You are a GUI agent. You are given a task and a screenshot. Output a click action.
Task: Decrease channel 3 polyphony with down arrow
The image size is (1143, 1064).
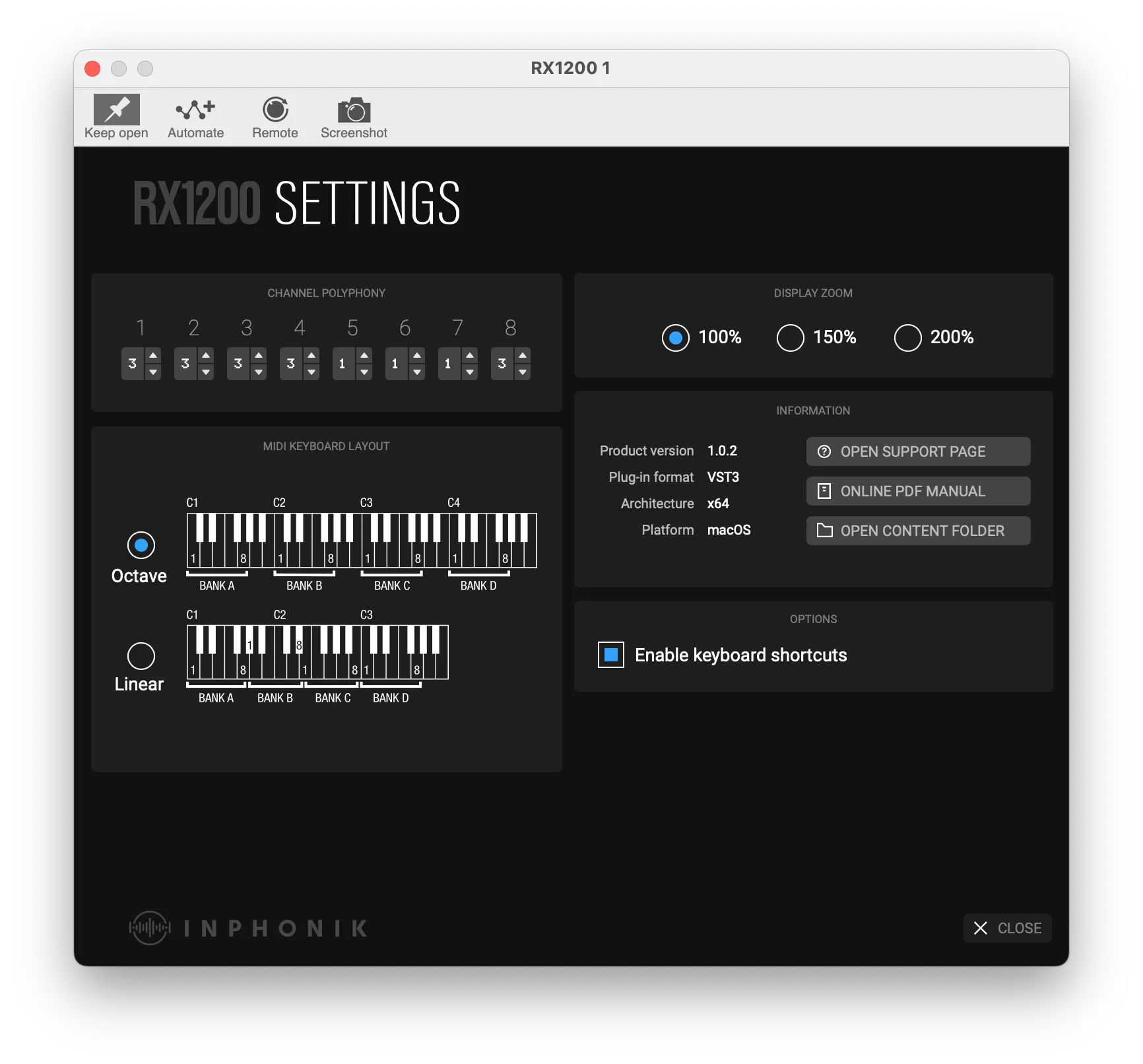point(259,372)
